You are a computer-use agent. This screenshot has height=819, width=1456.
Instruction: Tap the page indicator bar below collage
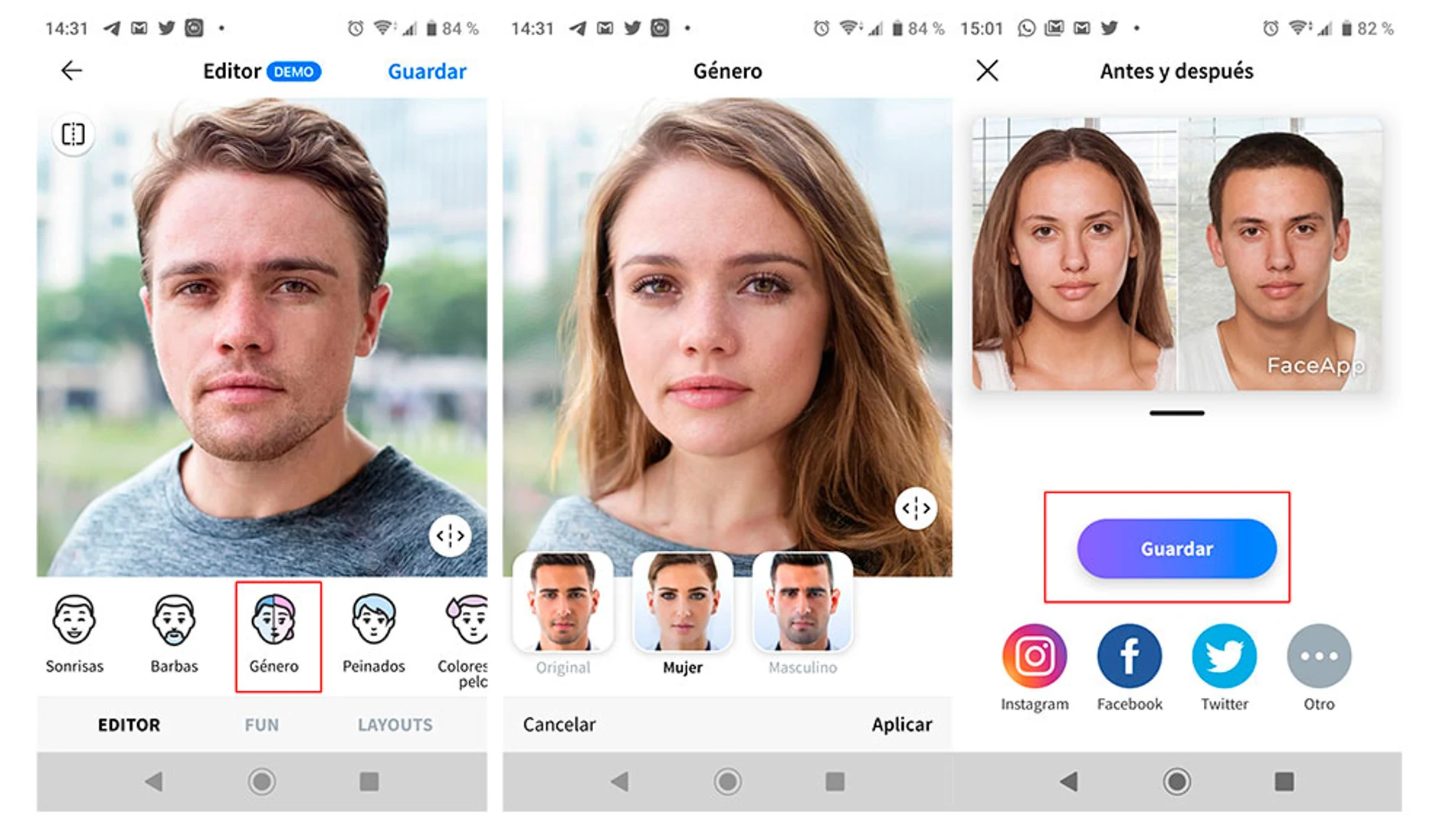[x=1177, y=413]
